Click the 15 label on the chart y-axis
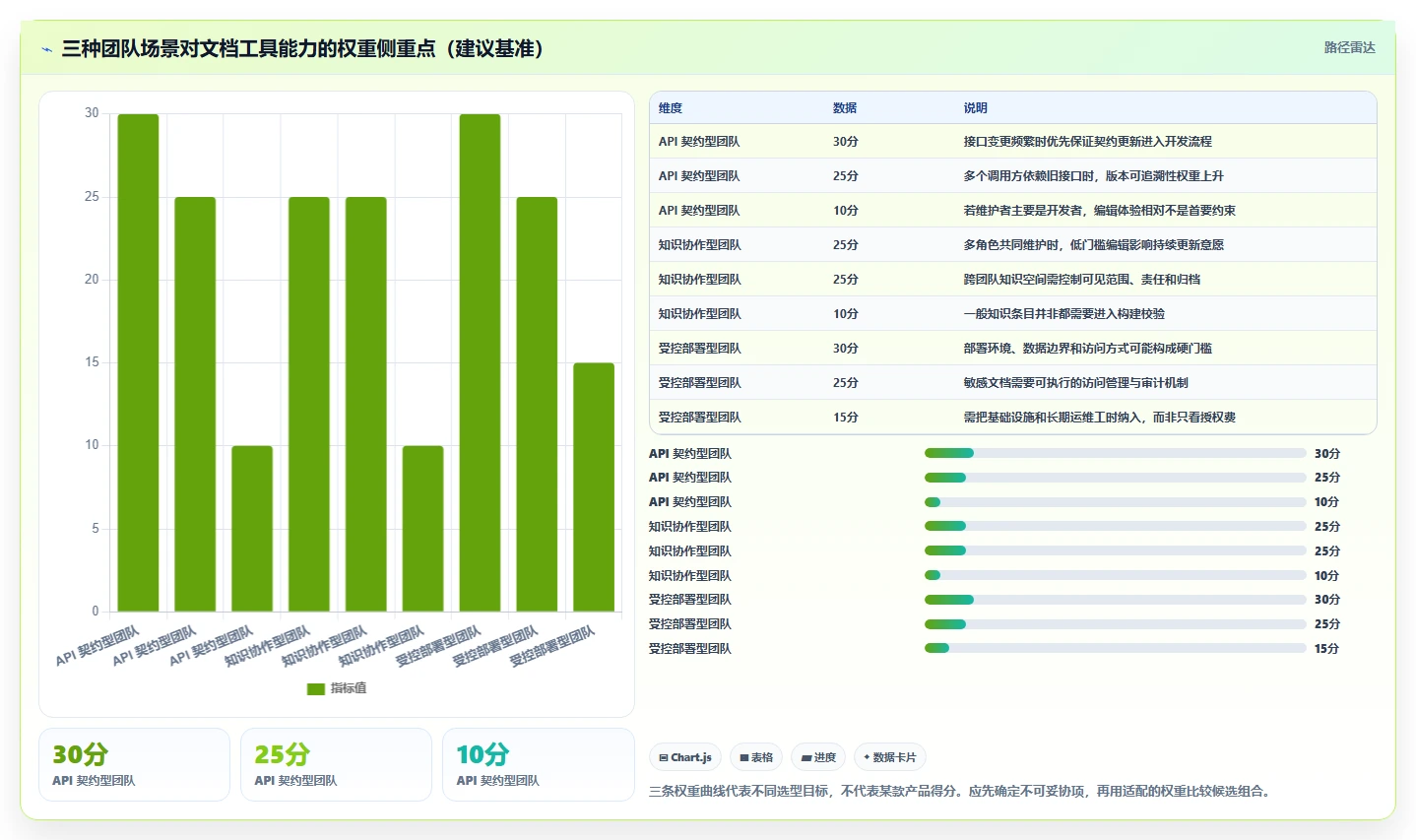Viewport: 1416px width, 840px height. [x=92, y=362]
